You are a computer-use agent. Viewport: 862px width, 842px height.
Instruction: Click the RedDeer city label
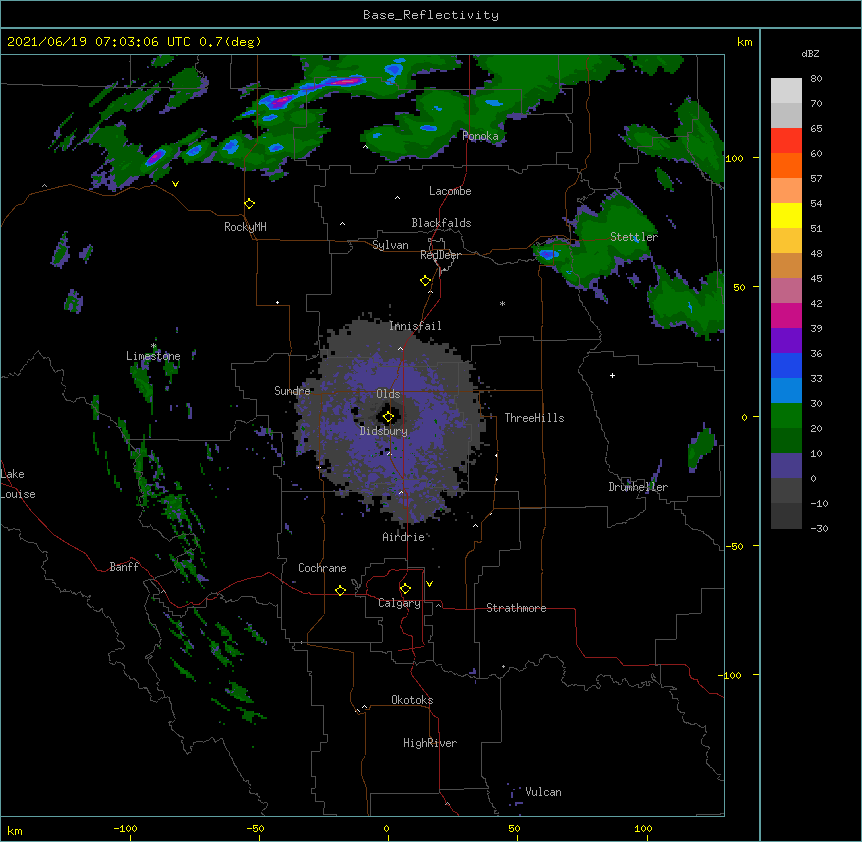(440, 255)
